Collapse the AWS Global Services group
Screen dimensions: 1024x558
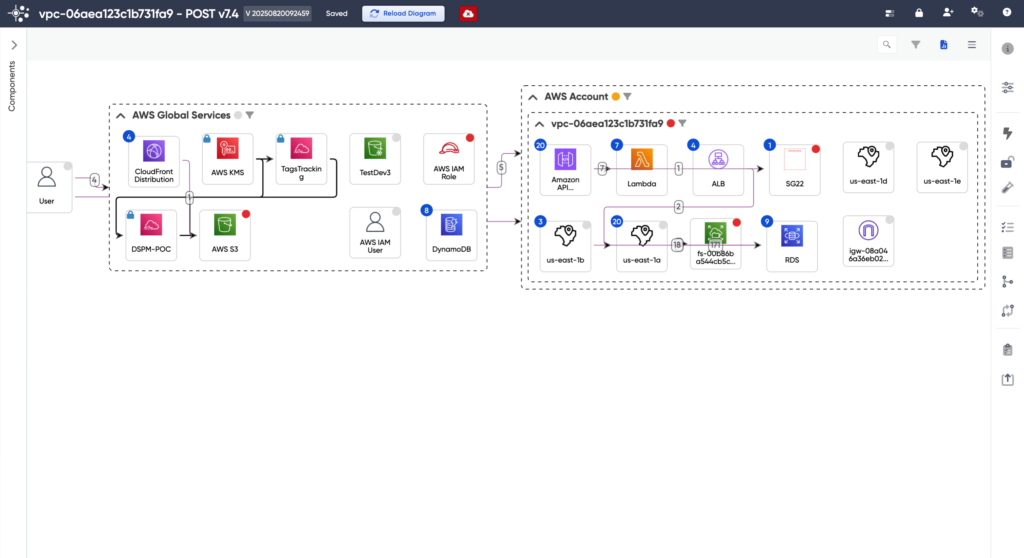tap(121, 116)
